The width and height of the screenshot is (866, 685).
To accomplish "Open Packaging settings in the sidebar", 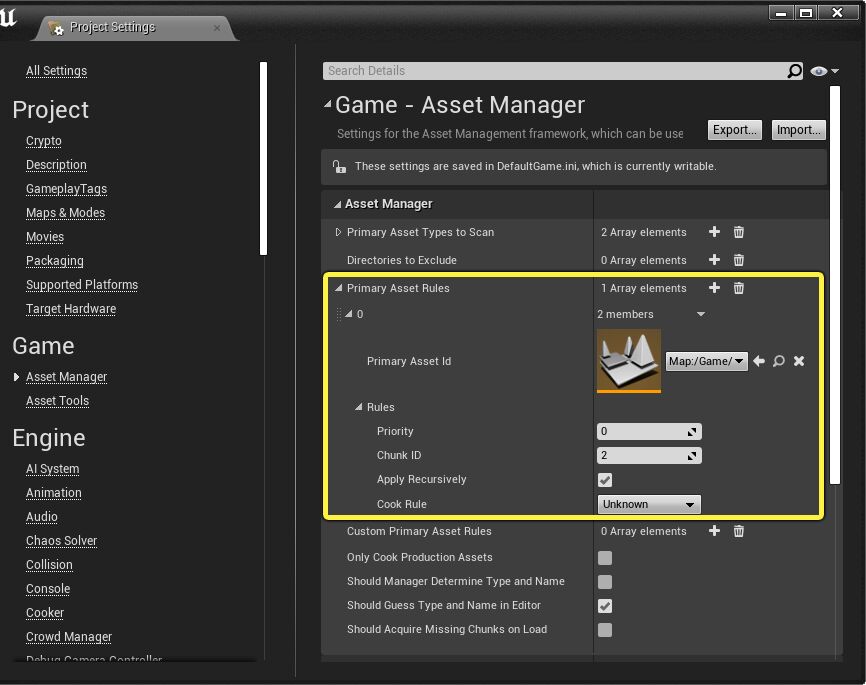I will pos(55,261).
